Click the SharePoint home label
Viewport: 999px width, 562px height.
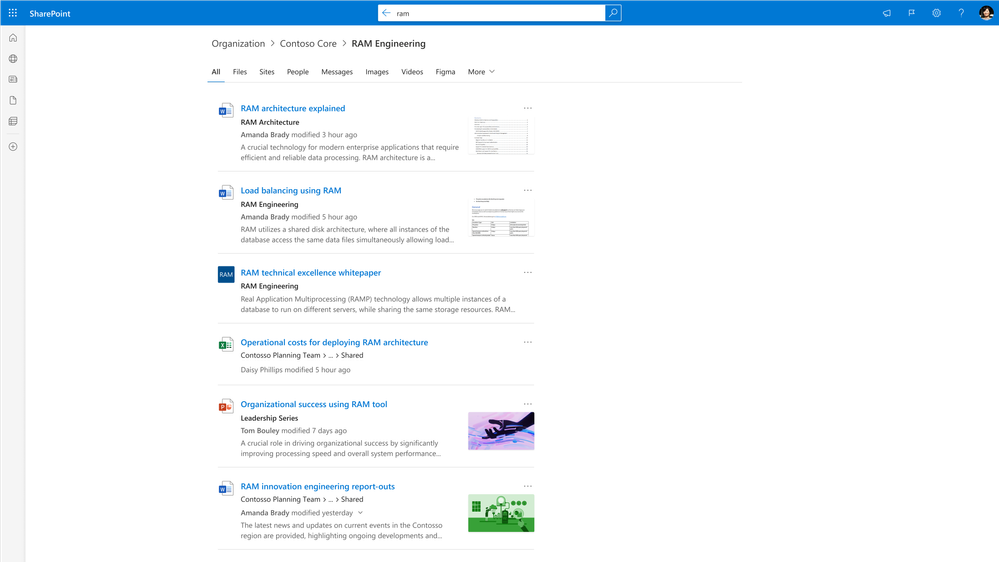(50, 13)
